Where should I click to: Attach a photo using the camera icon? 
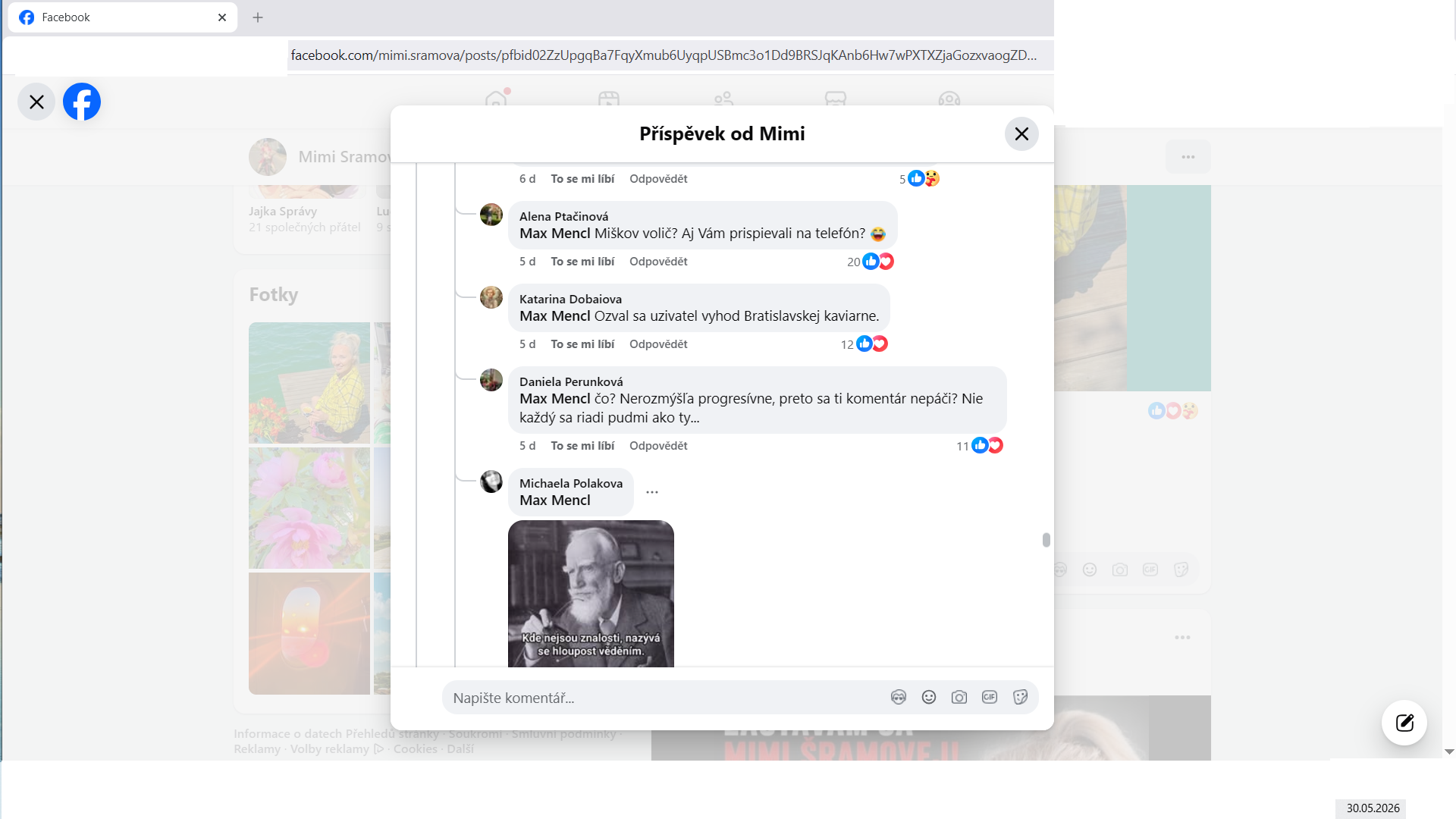click(959, 698)
